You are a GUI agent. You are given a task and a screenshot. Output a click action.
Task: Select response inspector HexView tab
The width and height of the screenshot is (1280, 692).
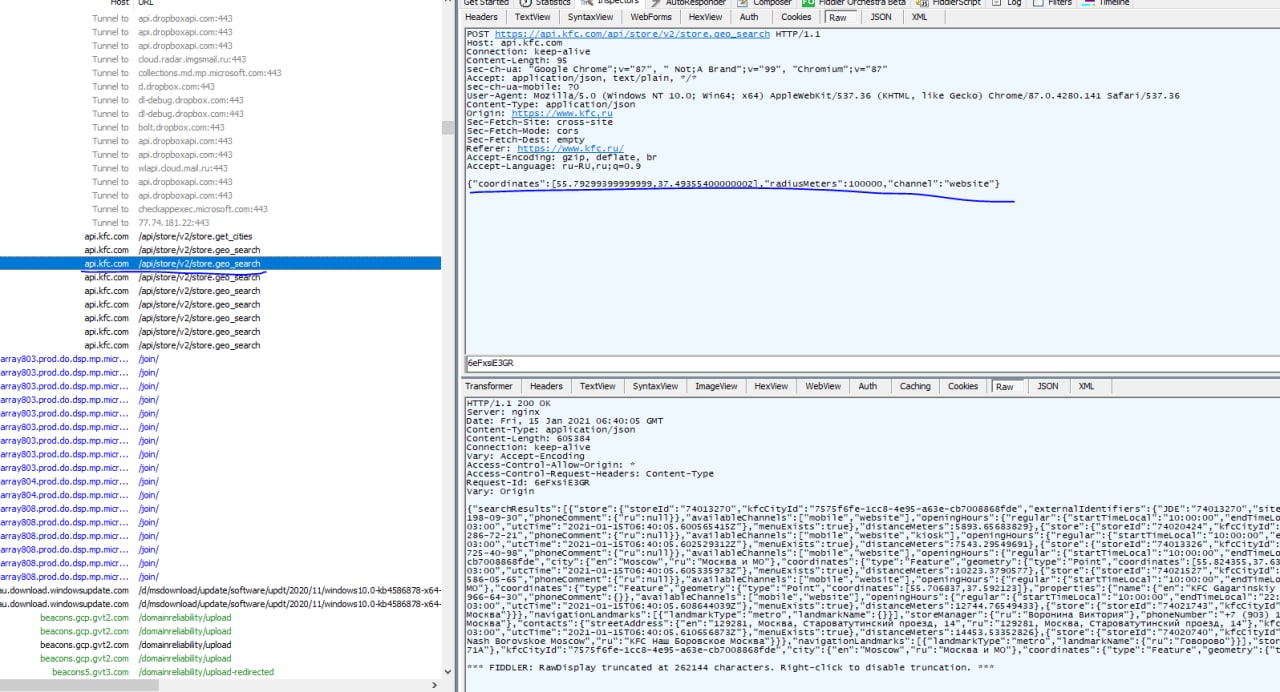[770, 386]
